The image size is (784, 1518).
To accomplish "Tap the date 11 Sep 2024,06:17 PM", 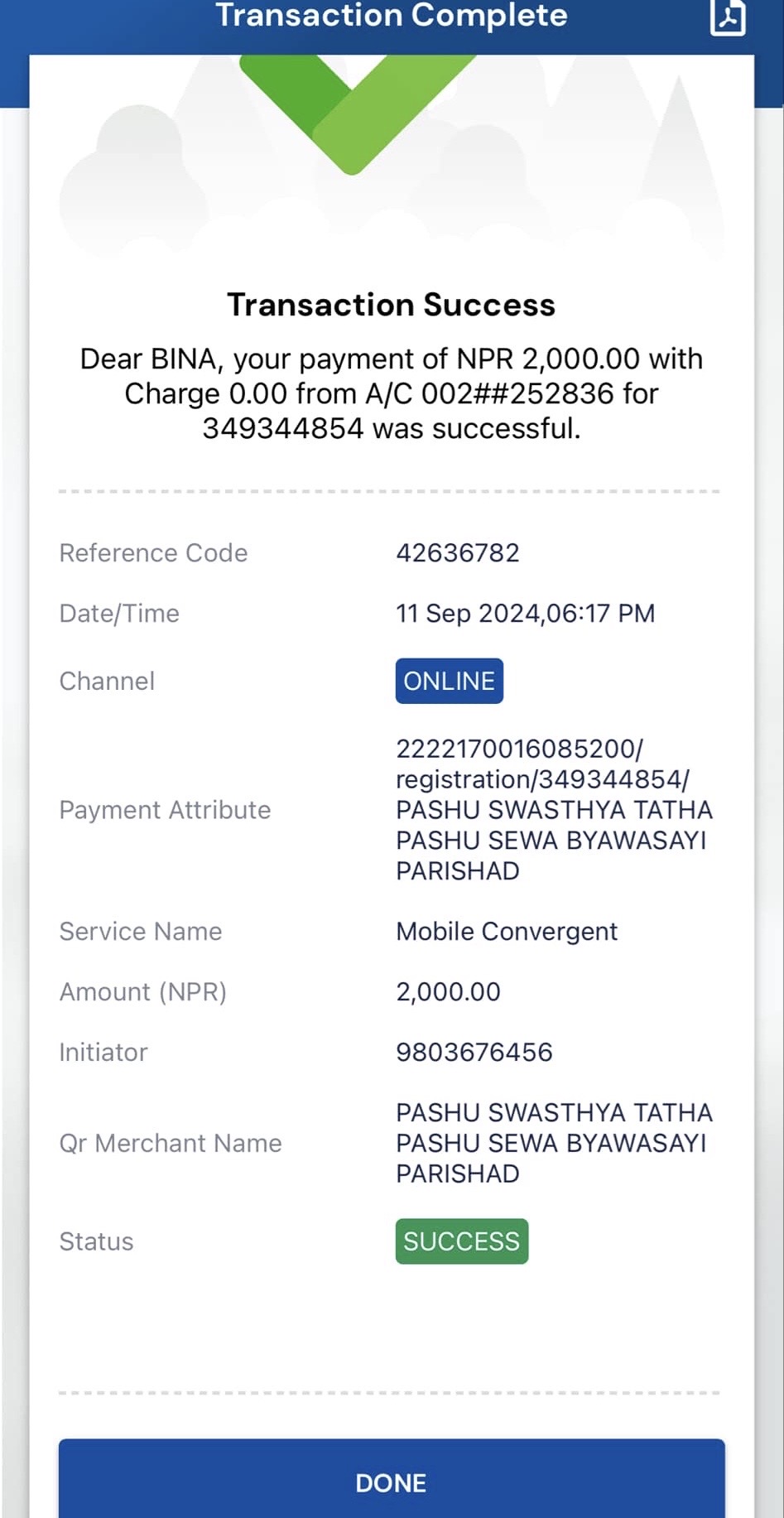I will [526, 614].
